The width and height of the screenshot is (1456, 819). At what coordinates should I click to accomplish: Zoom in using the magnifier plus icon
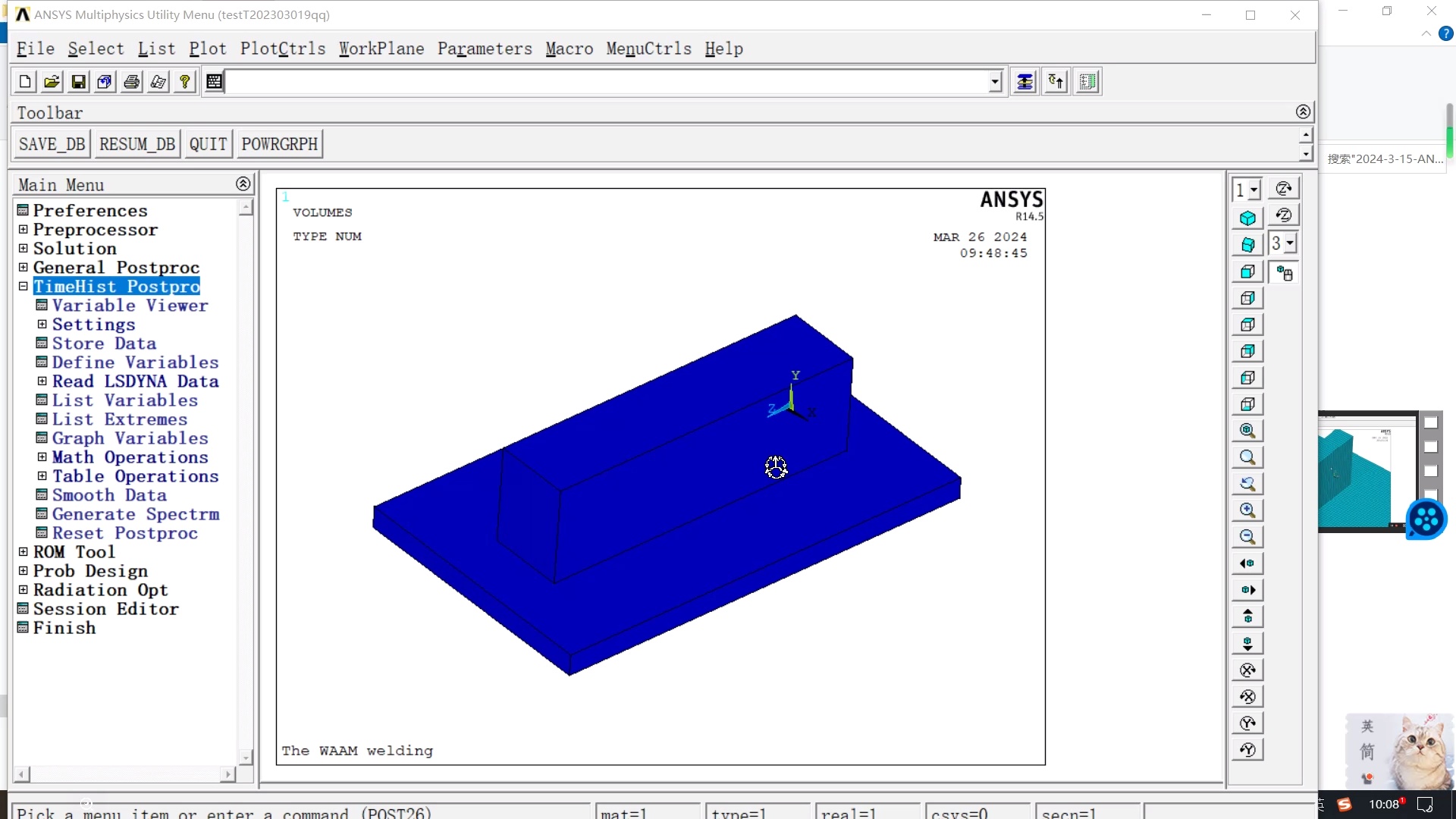tap(1247, 509)
